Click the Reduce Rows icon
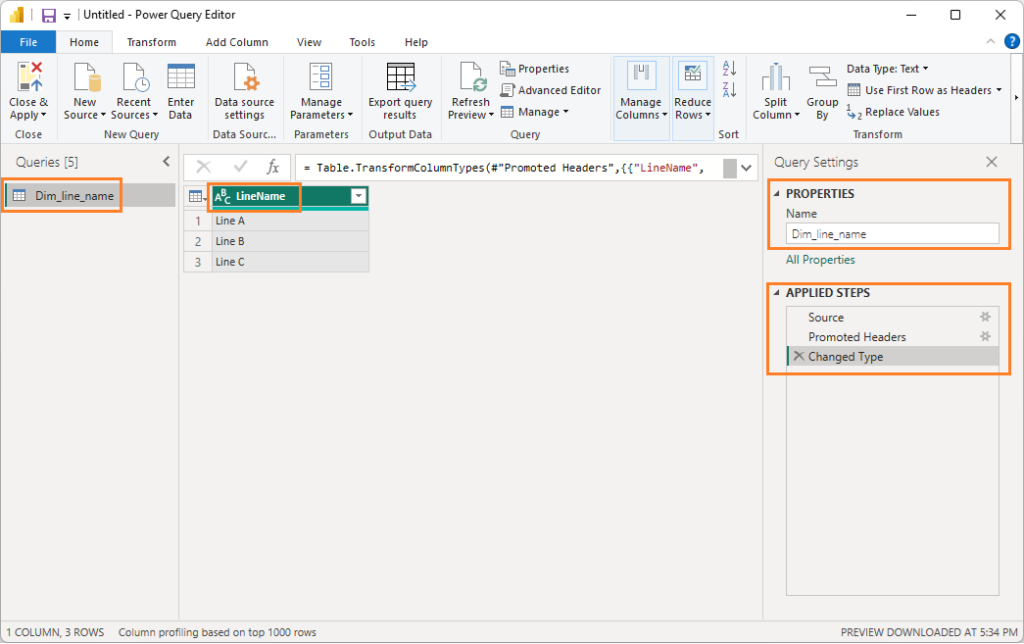1024x644 pixels. click(693, 76)
